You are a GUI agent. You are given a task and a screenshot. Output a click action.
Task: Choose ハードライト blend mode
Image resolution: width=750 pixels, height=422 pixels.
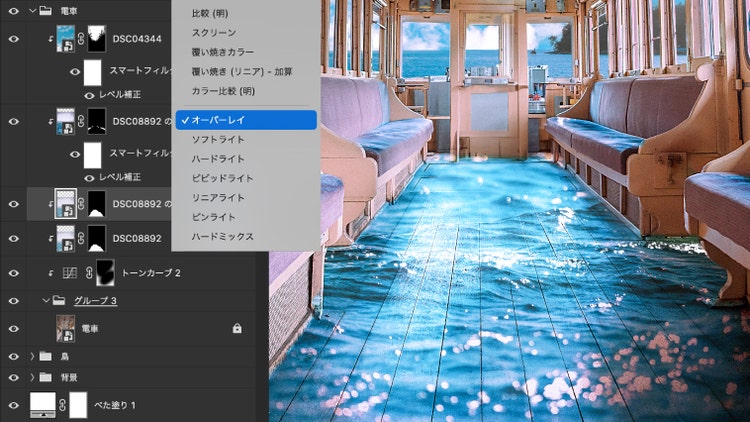218,158
